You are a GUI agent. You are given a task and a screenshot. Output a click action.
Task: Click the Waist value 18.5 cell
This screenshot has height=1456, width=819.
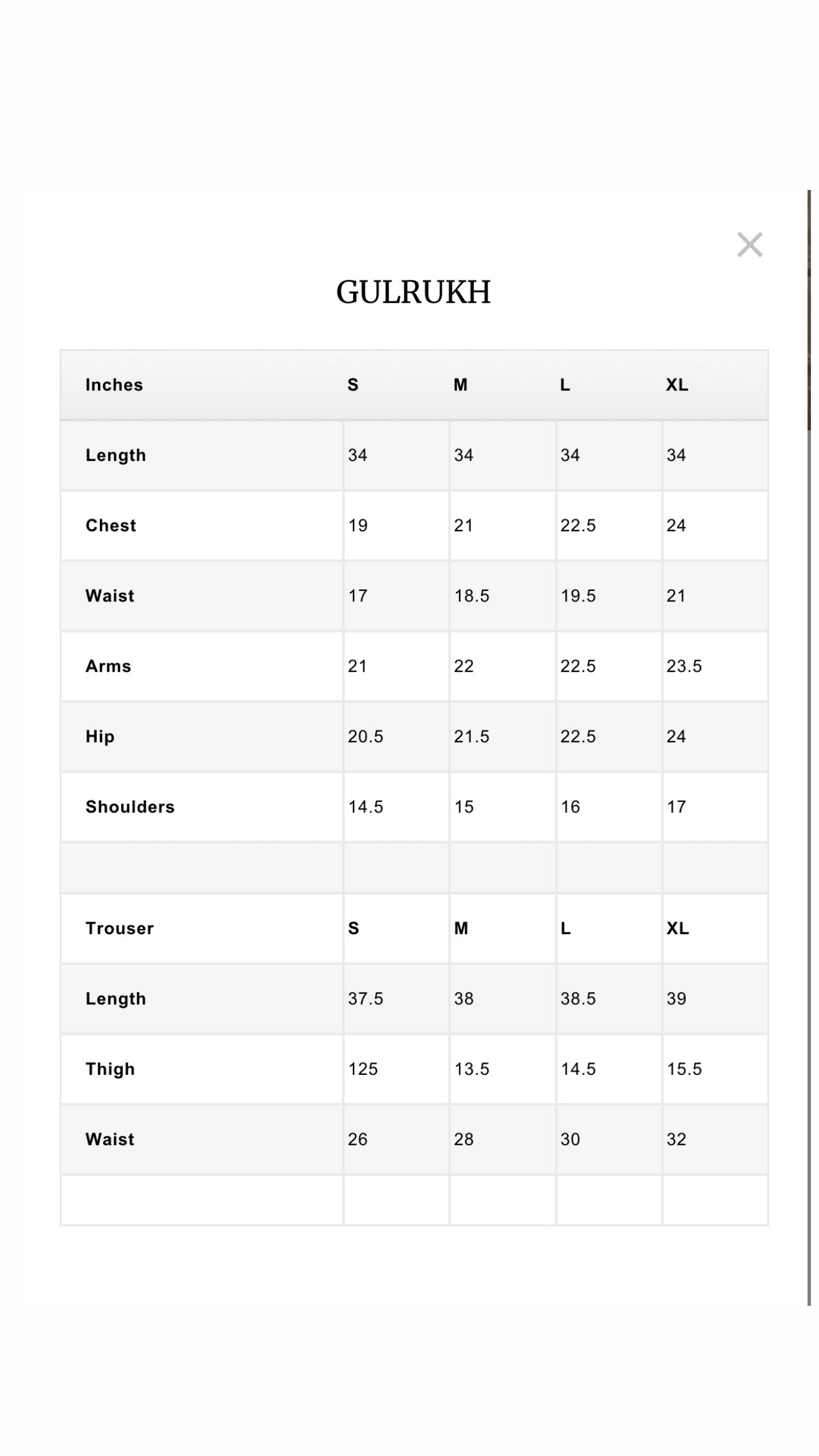coord(472,596)
